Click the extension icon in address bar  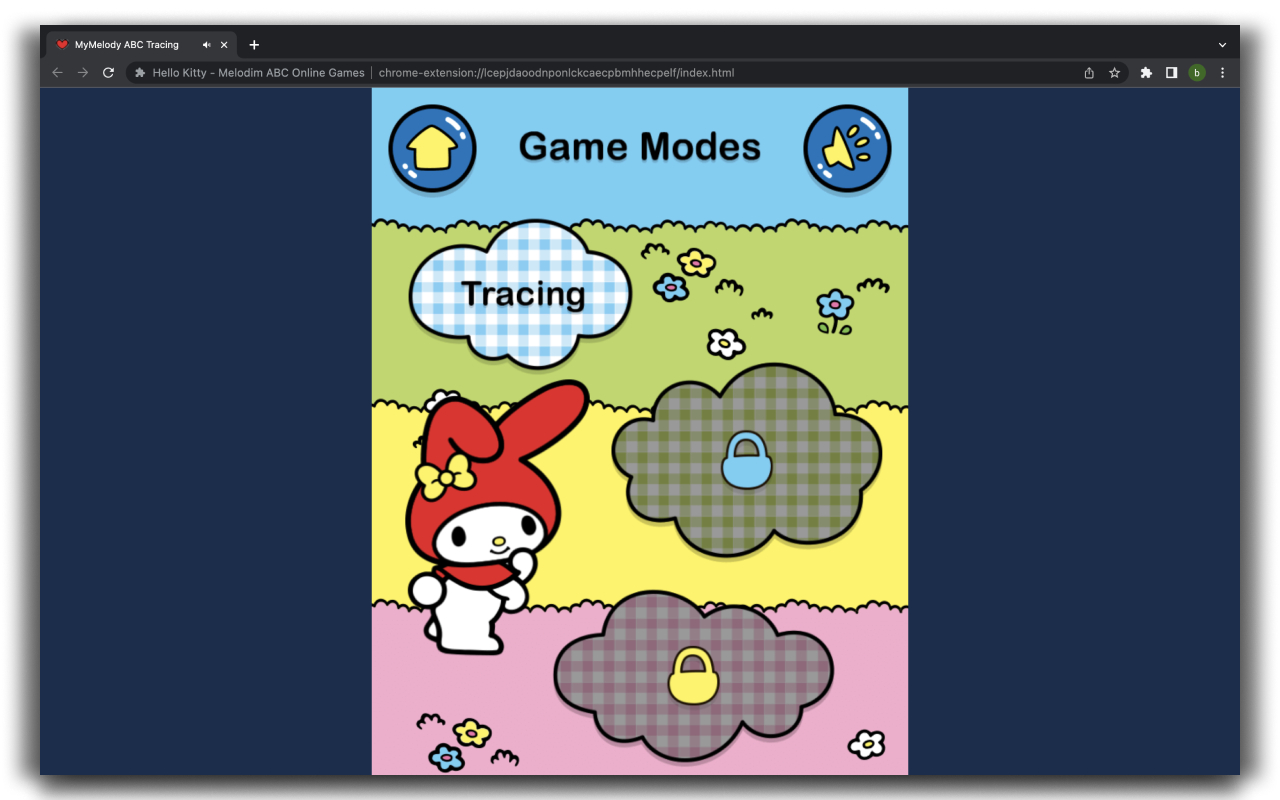tap(139, 72)
